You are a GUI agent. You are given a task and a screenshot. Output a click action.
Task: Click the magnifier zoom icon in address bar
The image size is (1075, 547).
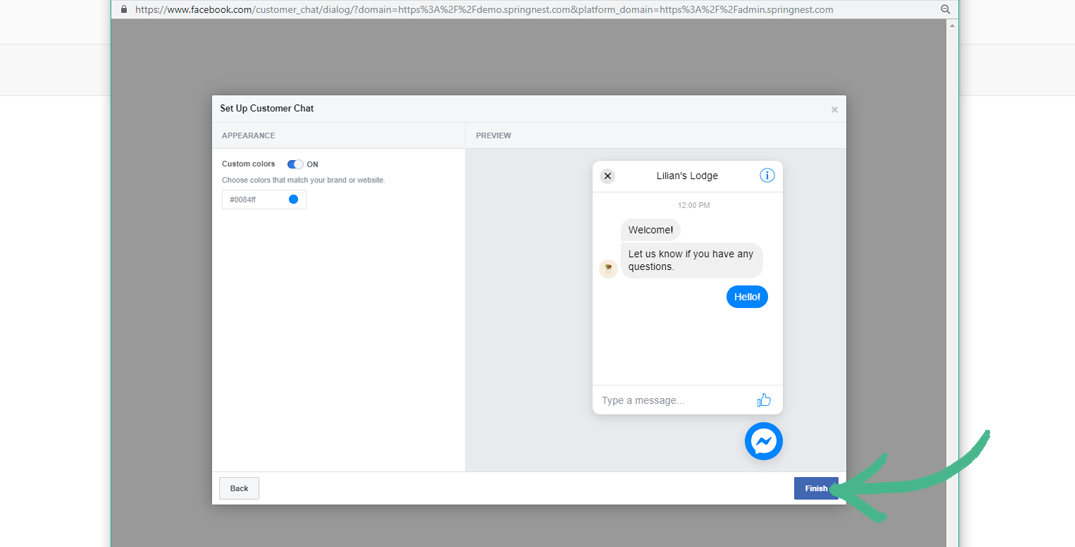(x=945, y=9)
